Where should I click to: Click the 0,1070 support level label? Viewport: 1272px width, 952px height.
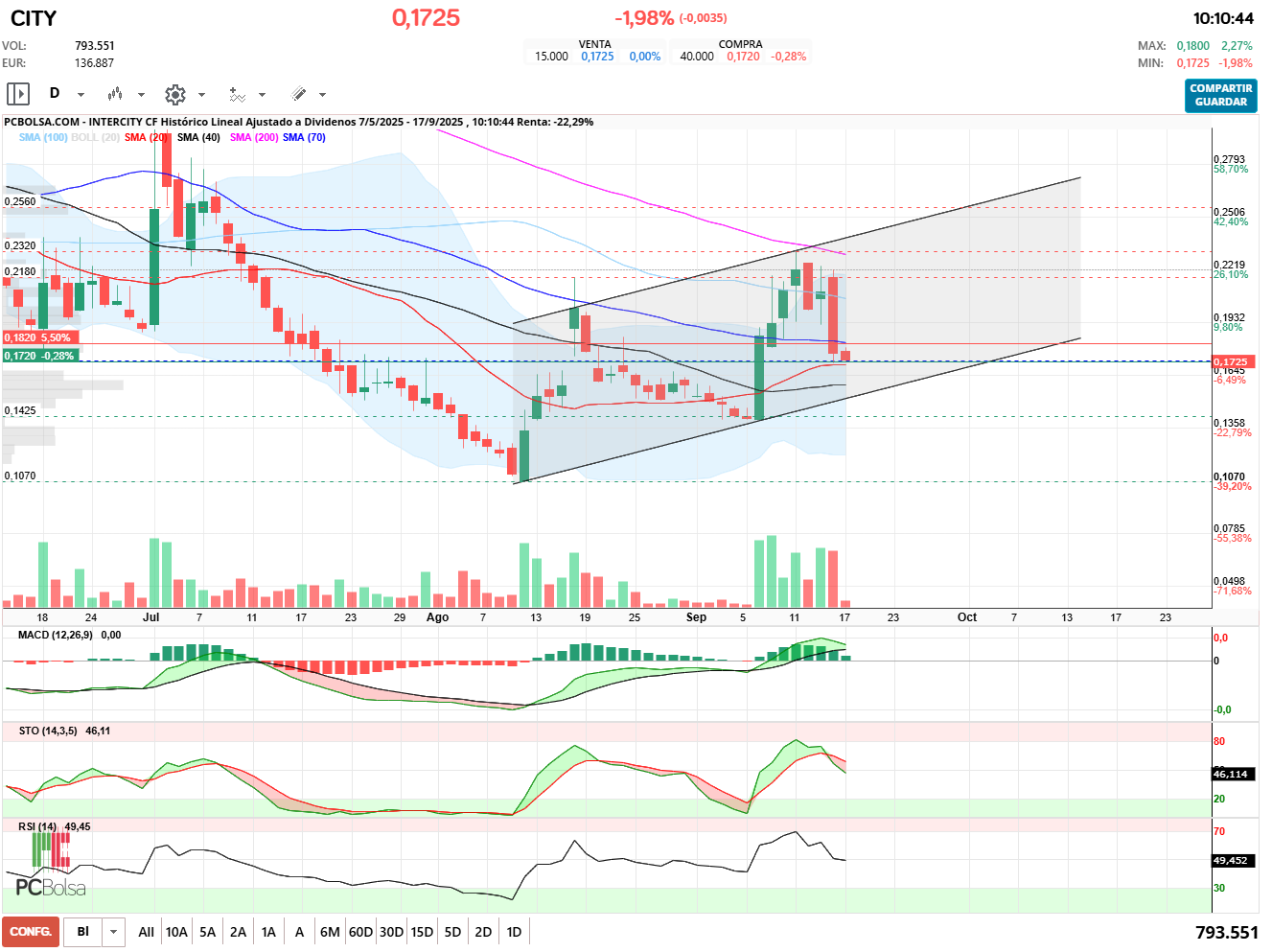(x=20, y=476)
